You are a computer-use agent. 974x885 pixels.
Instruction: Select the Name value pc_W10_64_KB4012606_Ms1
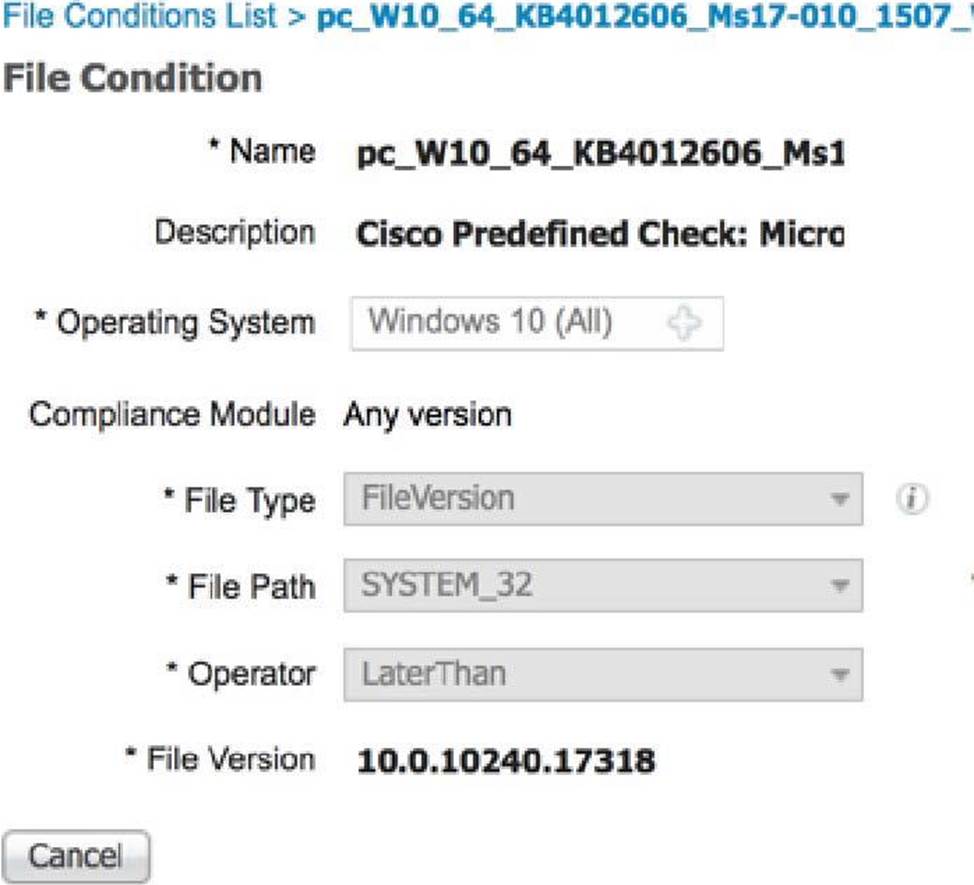[600, 155]
